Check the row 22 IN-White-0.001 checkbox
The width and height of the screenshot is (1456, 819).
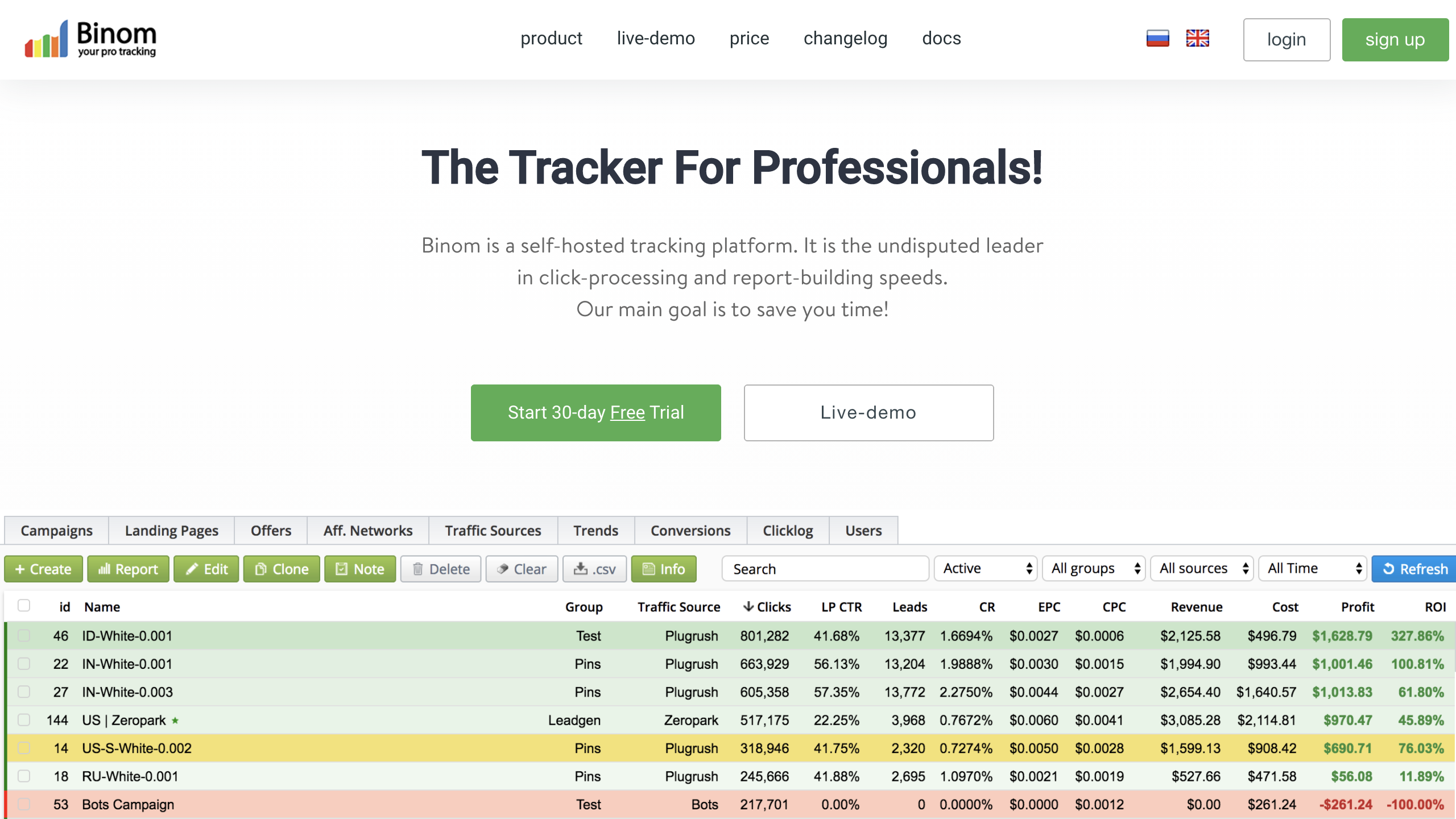(x=24, y=664)
